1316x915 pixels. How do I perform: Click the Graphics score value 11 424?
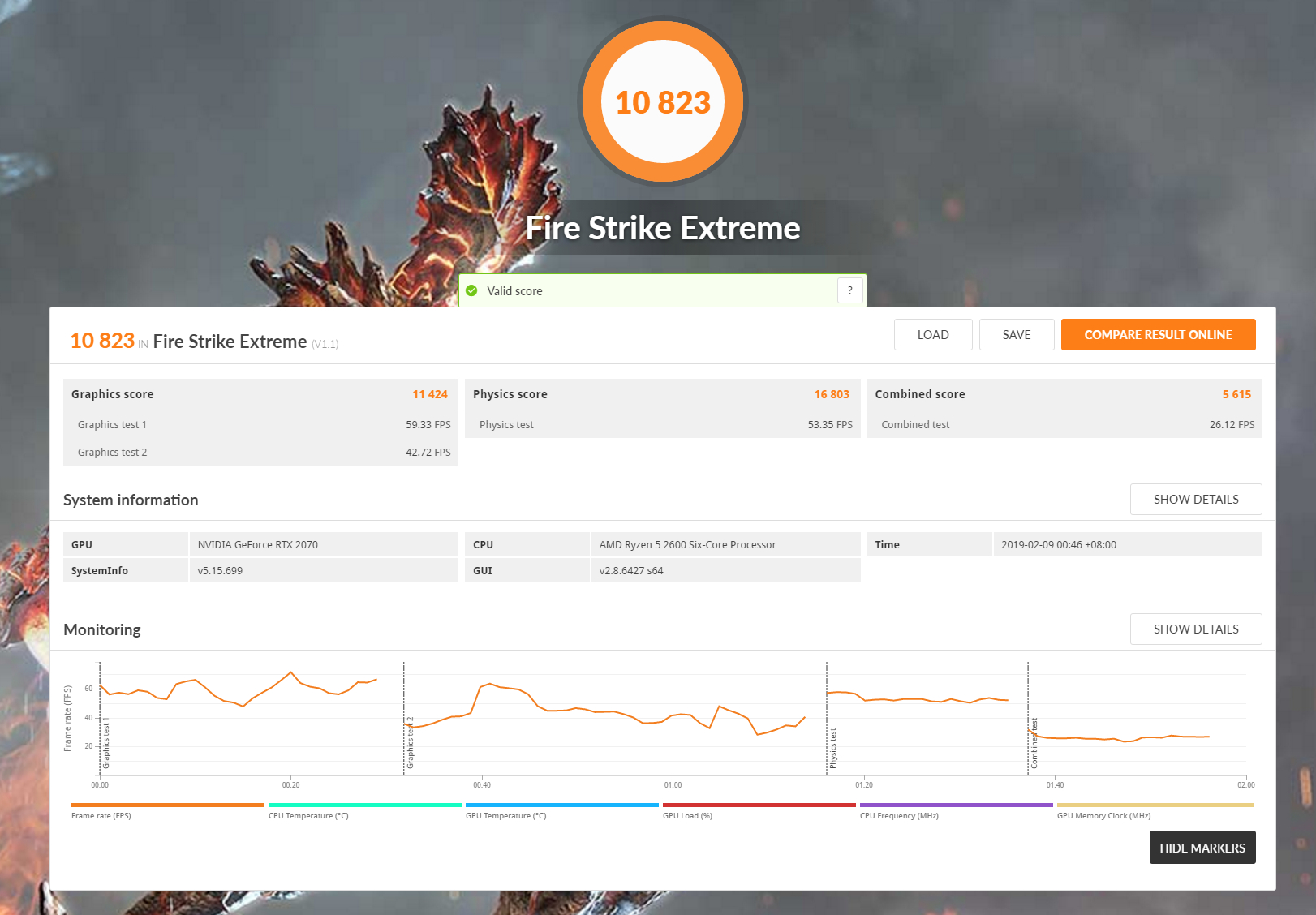pyautogui.click(x=430, y=394)
